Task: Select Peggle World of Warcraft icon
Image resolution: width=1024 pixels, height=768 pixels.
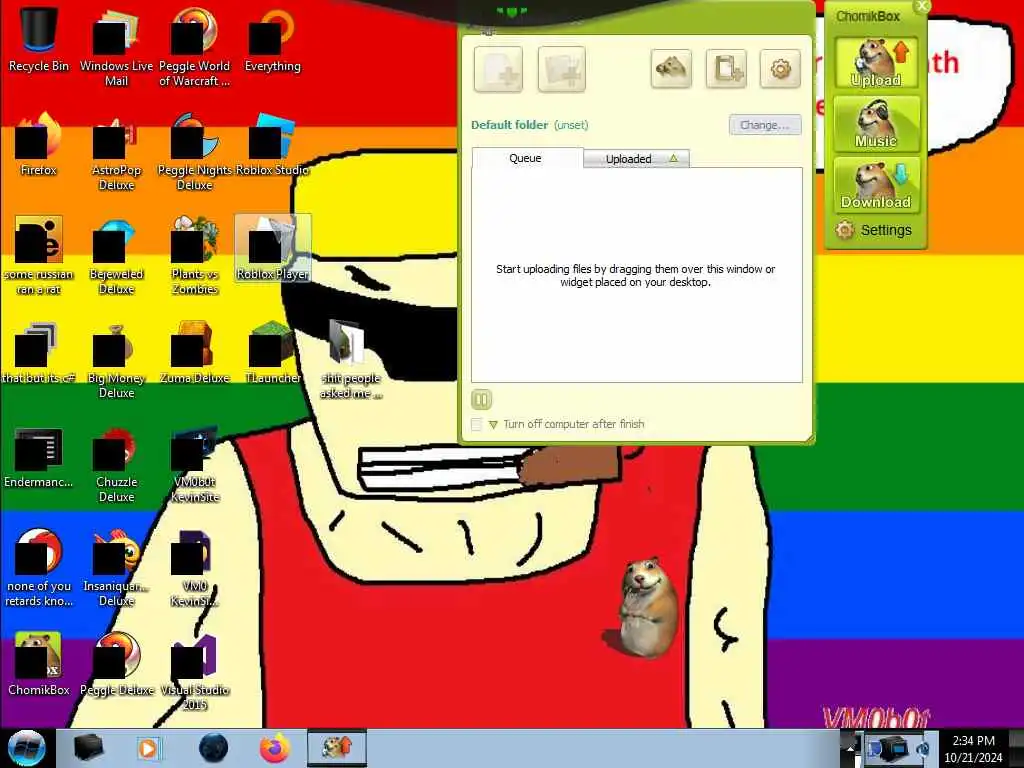Action: [x=195, y=47]
